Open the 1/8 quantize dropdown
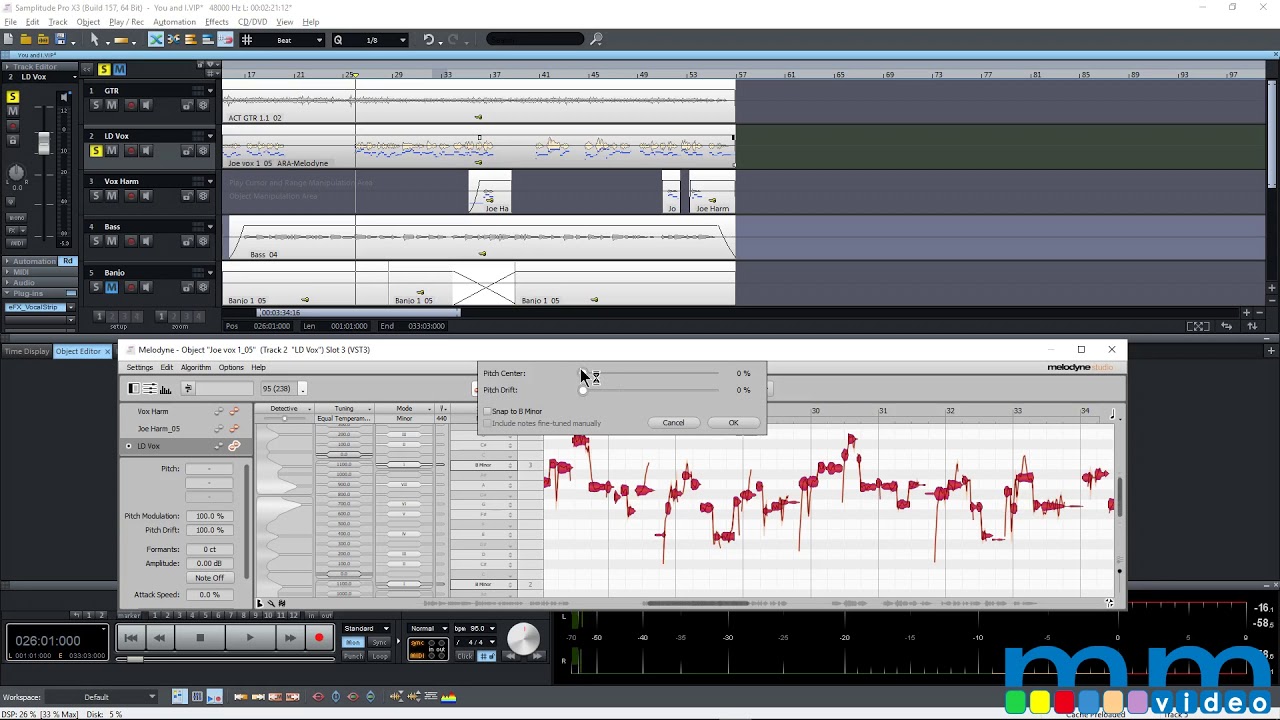1280x720 pixels. click(402, 40)
